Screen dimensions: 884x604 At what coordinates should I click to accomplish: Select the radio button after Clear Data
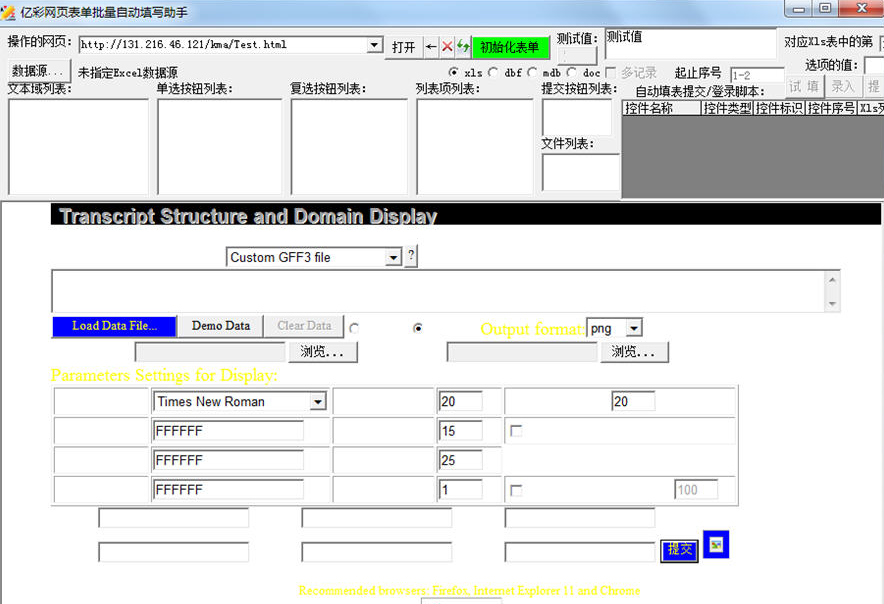pyautogui.click(x=354, y=328)
